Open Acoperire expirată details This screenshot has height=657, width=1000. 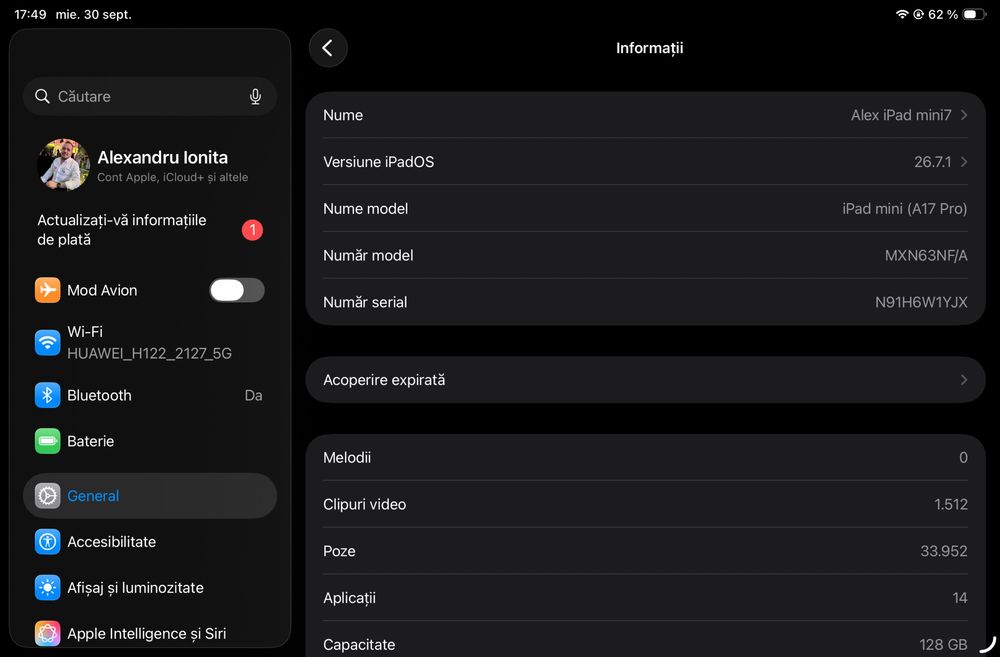pos(645,380)
